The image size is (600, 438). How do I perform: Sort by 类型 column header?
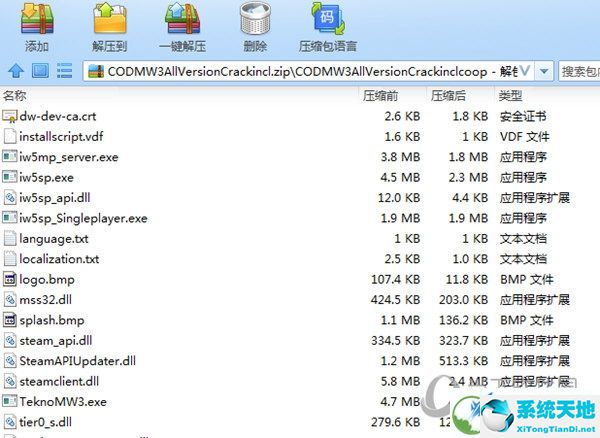point(510,96)
